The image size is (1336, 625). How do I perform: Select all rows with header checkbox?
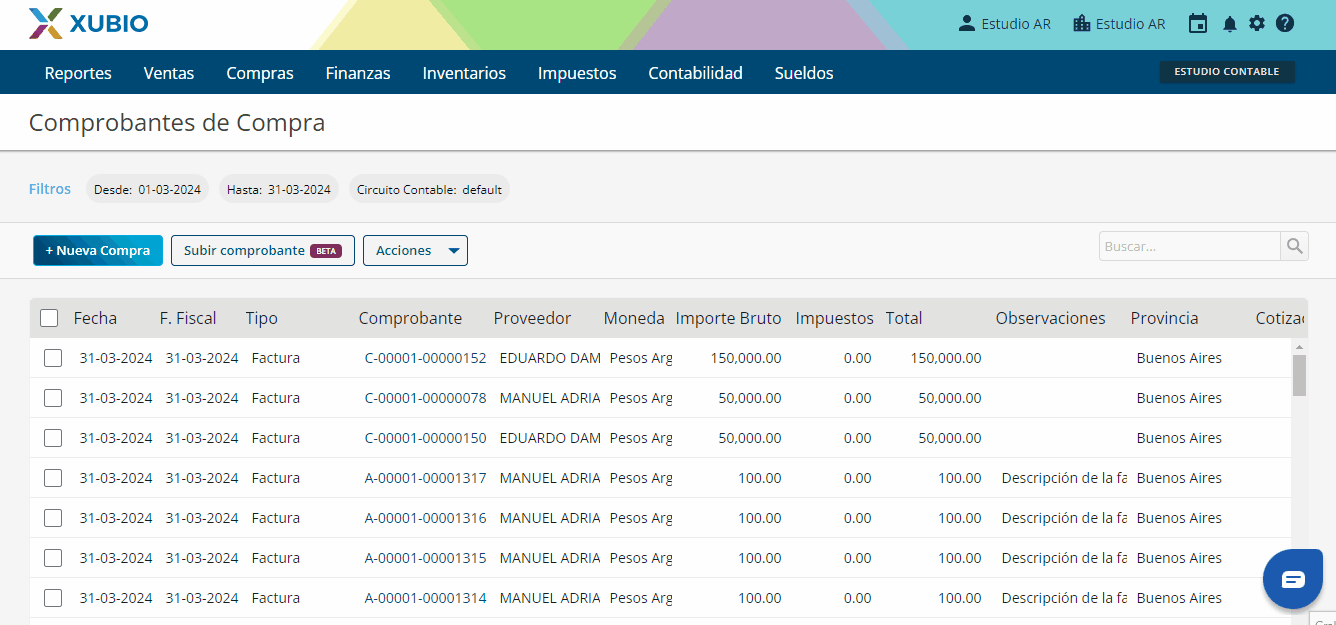tap(49, 318)
